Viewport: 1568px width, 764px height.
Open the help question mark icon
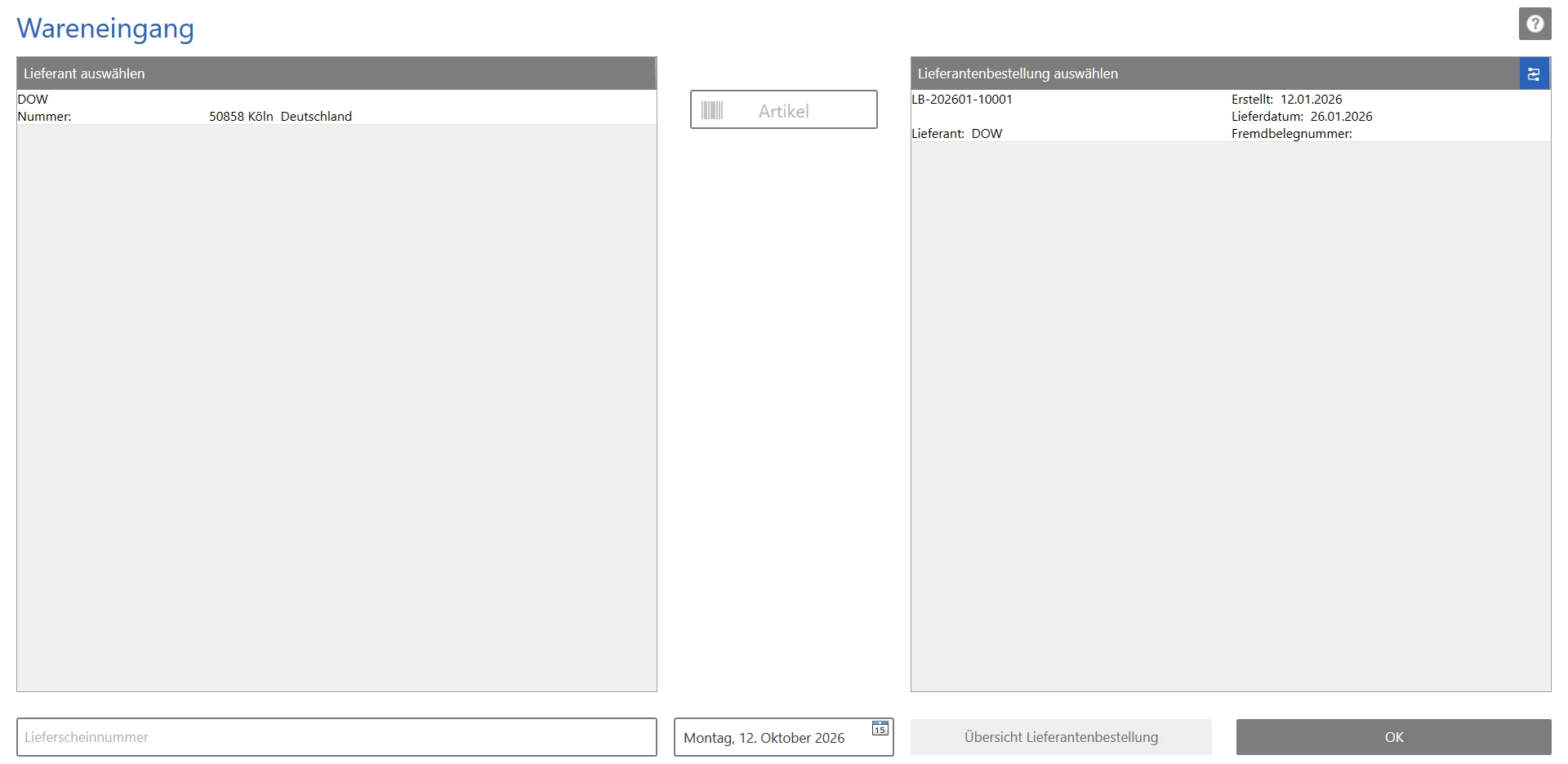[1535, 24]
